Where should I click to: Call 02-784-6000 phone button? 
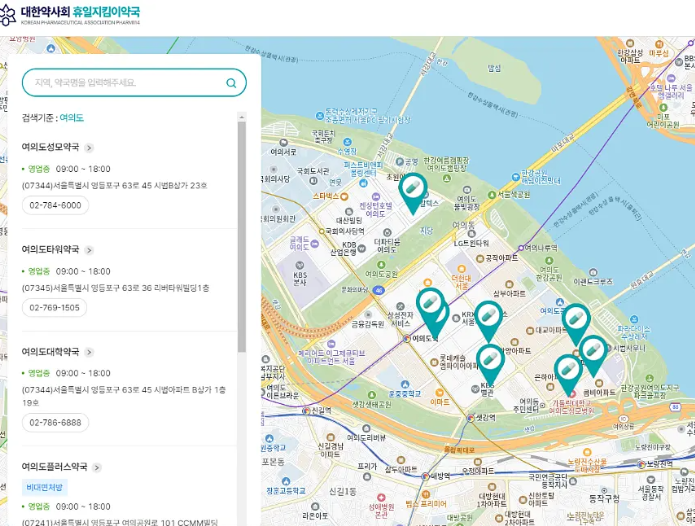point(55,205)
